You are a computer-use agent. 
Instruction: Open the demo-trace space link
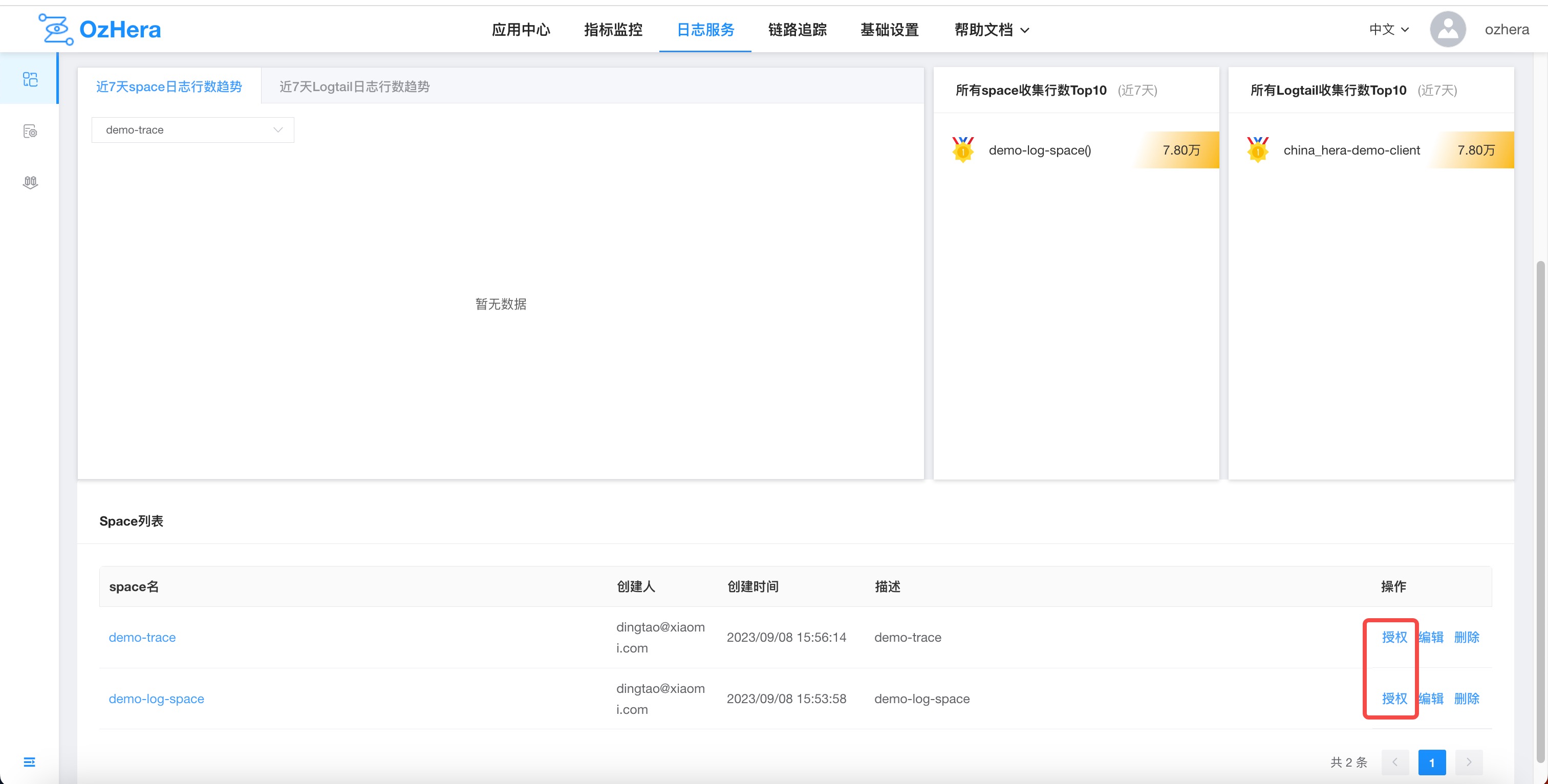tap(142, 638)
